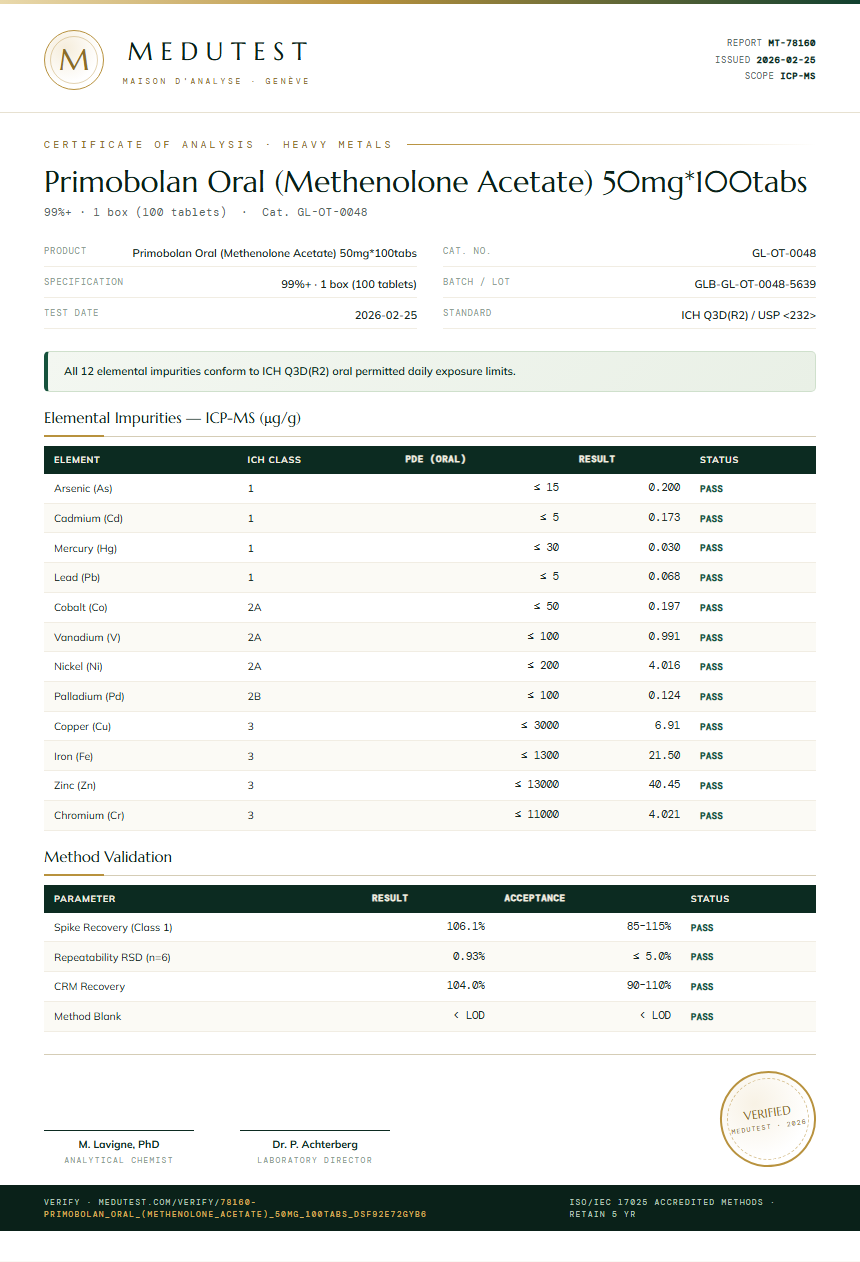Click the standard ICH Q3D(R2) / USP <232> value
Image resolution: width=860 pixels, height=1262 pixels.
[748, 315]
